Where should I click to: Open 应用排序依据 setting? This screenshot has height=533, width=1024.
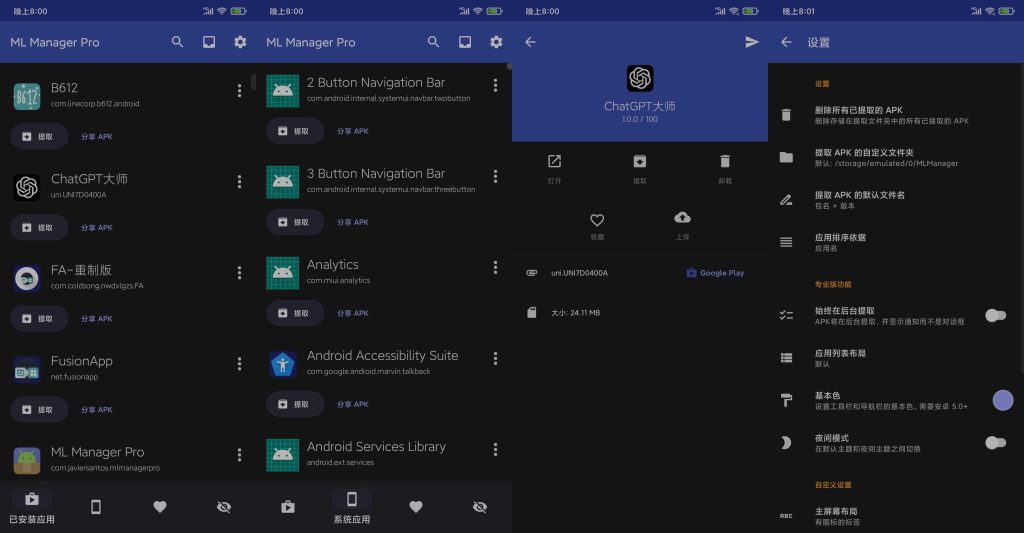coord(896,242)
